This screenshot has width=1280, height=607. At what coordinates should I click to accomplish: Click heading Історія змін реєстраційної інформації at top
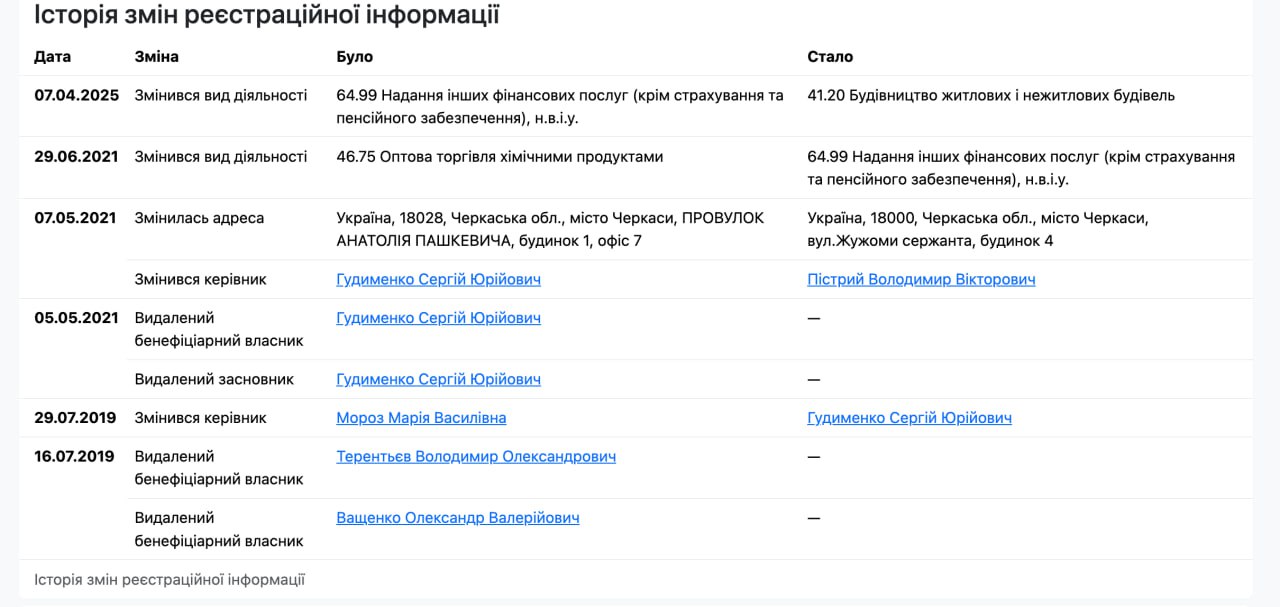coord(267,15)
